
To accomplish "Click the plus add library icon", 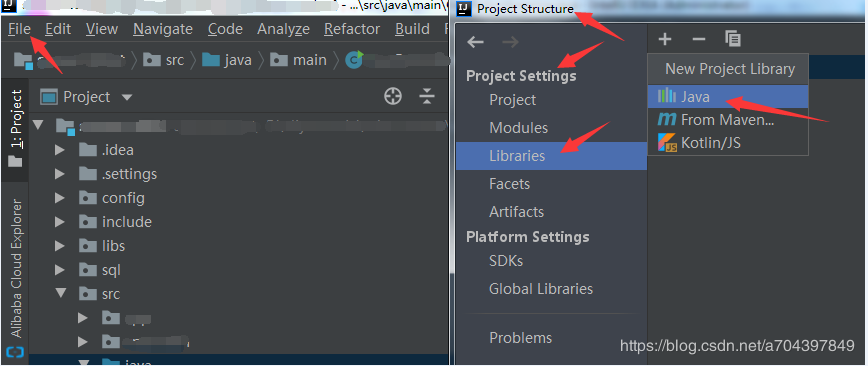I will coord(665,39).
